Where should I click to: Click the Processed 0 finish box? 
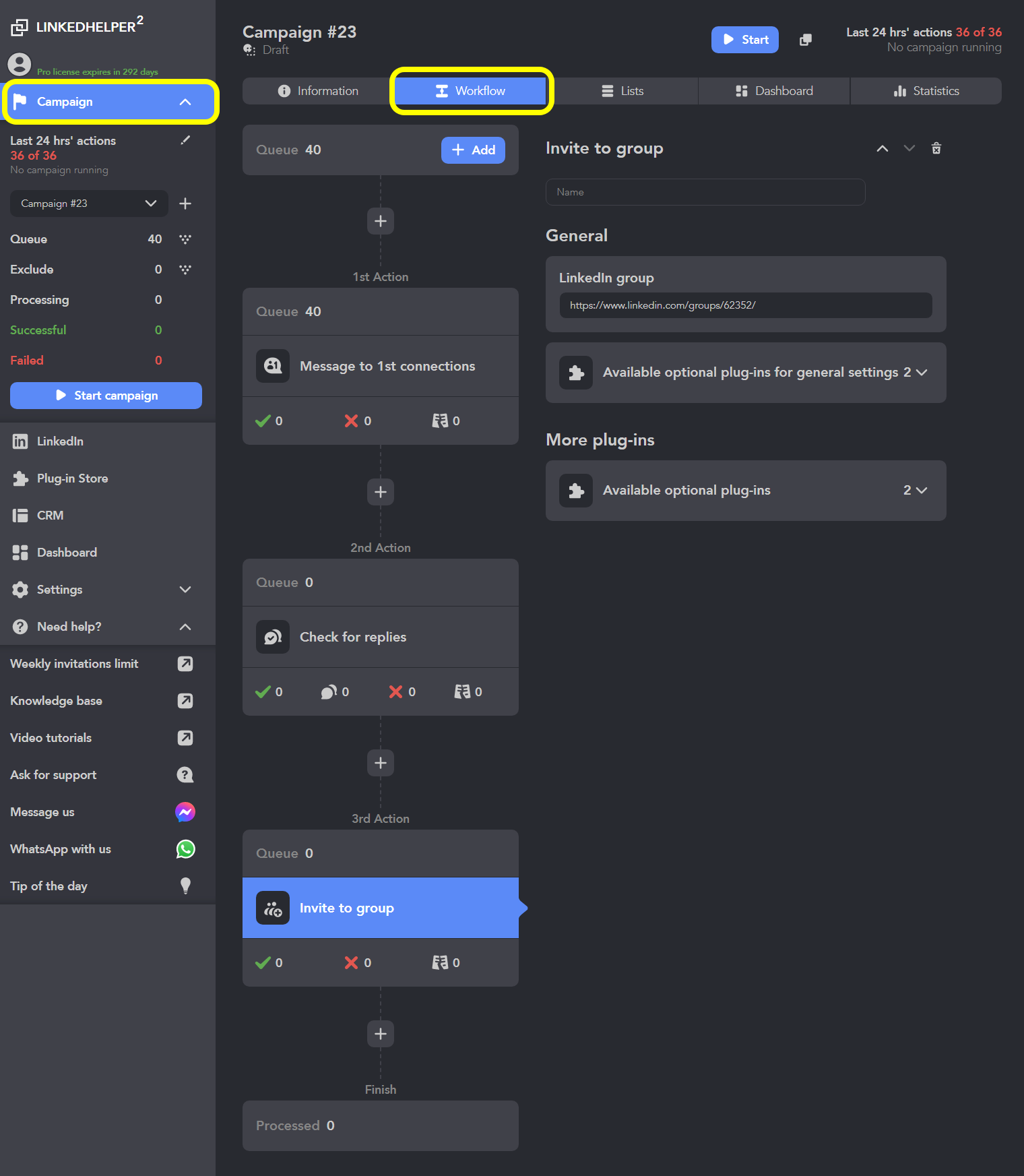click(381, 1125)
